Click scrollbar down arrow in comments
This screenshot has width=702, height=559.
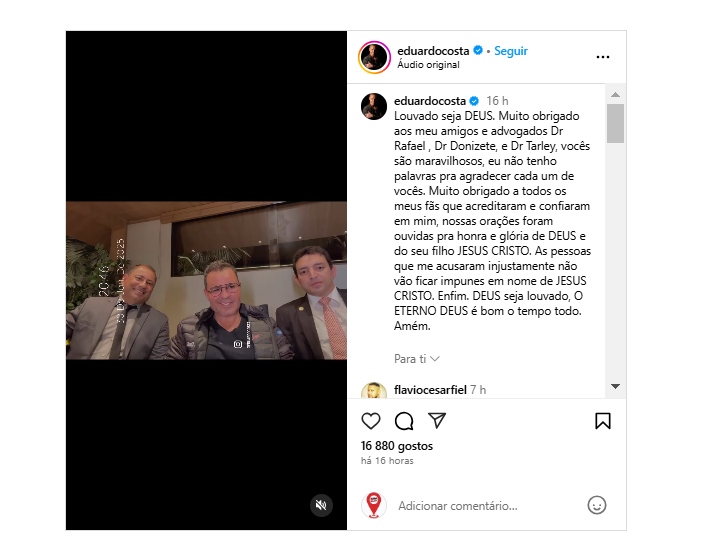616,386
